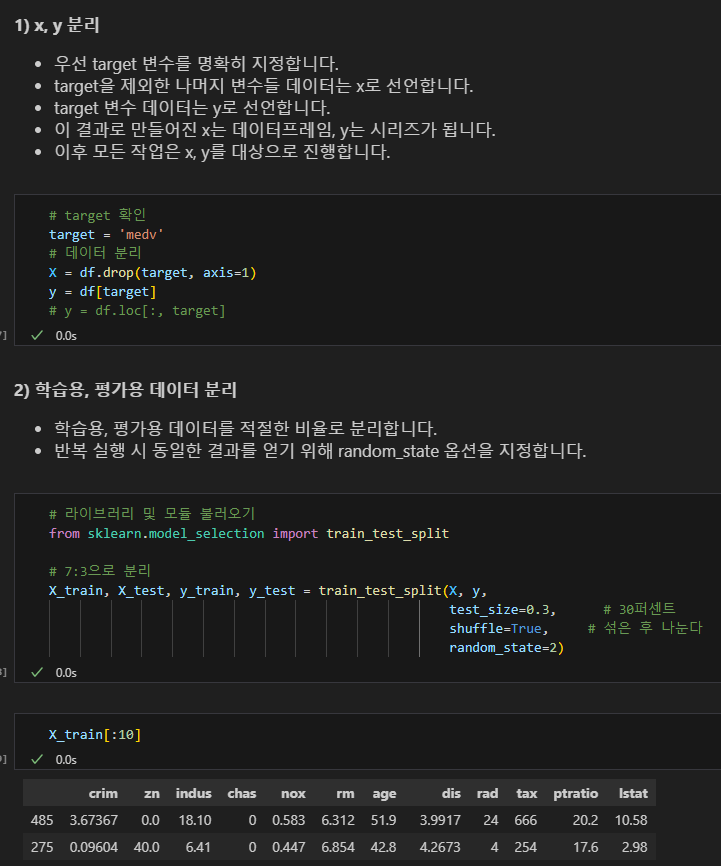Click the bullet '우선 target 변수를 명확히 지정합니다.'
721x866 pixels.
point(196,64)
